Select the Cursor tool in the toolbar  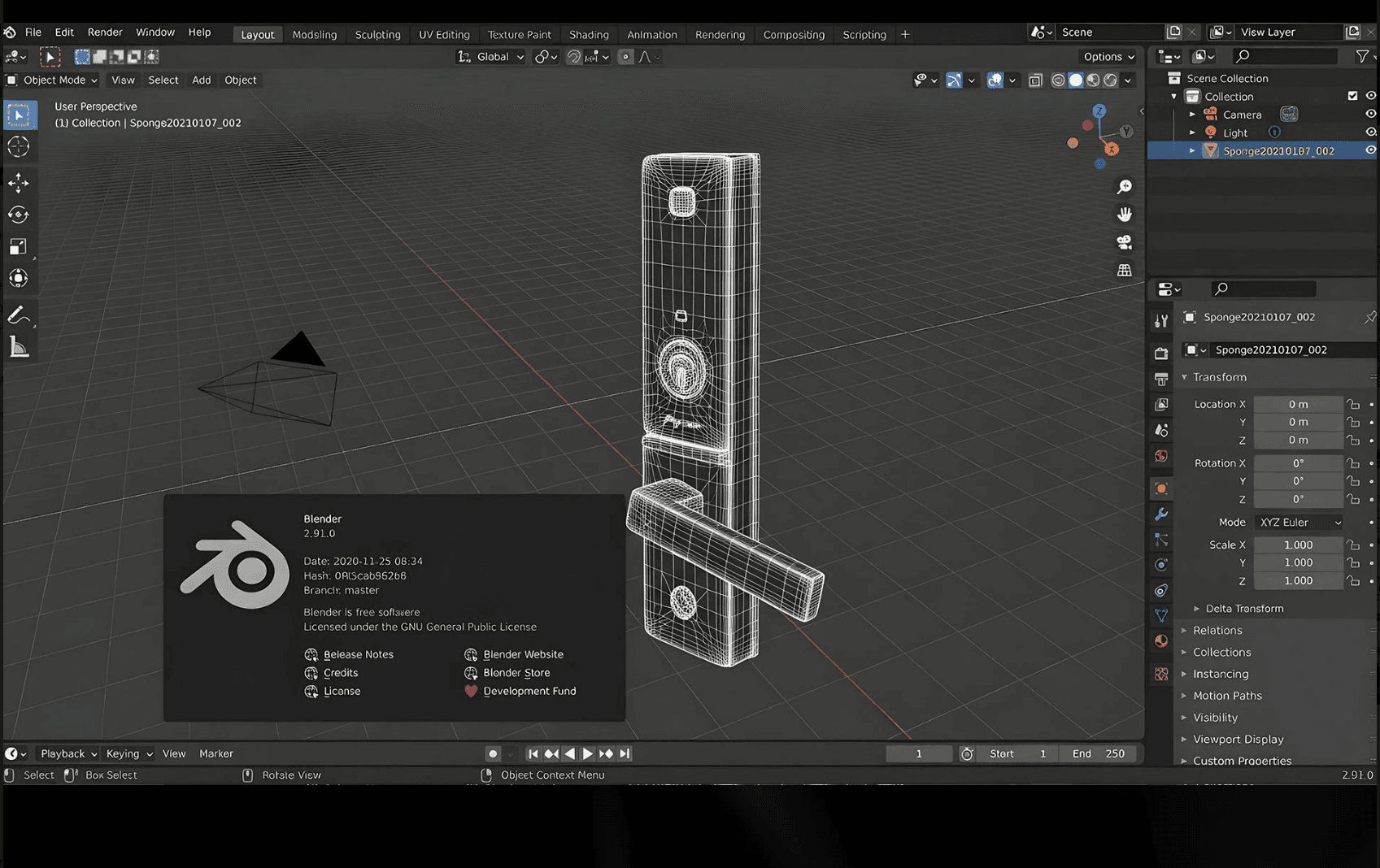click(x=18, y=147)
